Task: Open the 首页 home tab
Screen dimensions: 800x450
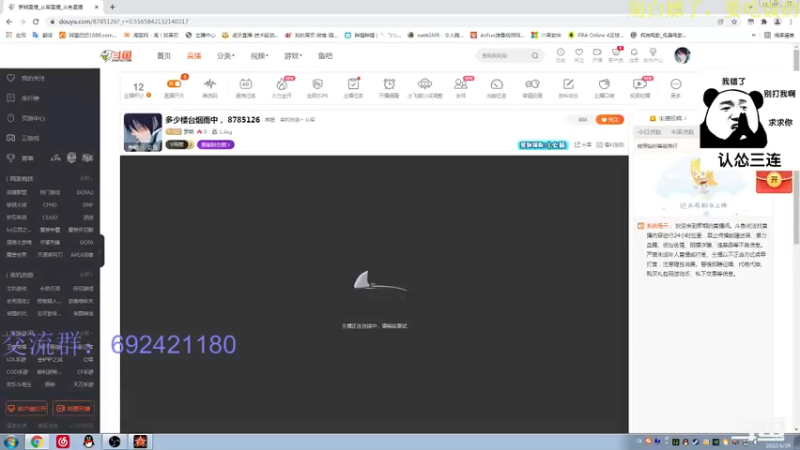Action: click(164, 56)
